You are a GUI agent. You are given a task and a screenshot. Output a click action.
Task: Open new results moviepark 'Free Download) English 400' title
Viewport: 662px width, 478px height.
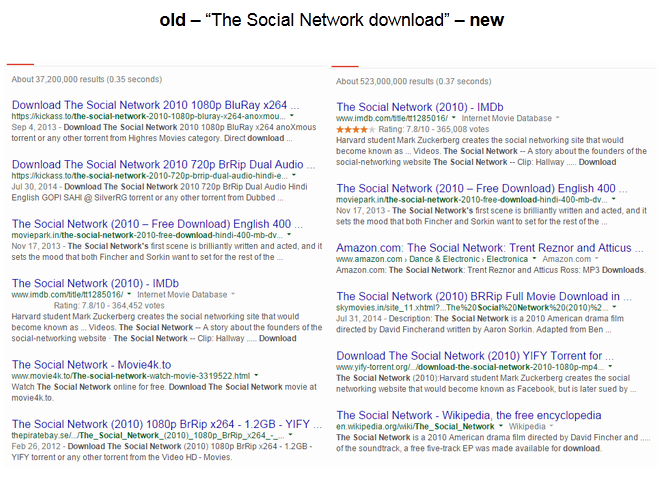click(x=482, y=188)
